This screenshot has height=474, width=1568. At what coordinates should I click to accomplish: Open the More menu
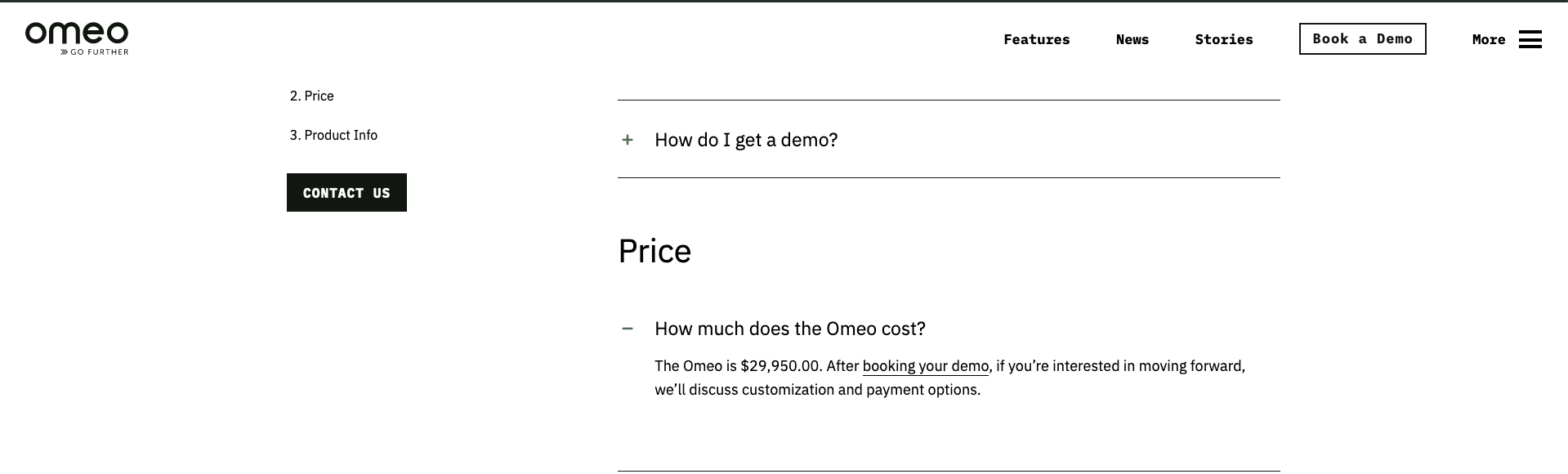(x=1489, y=39)
